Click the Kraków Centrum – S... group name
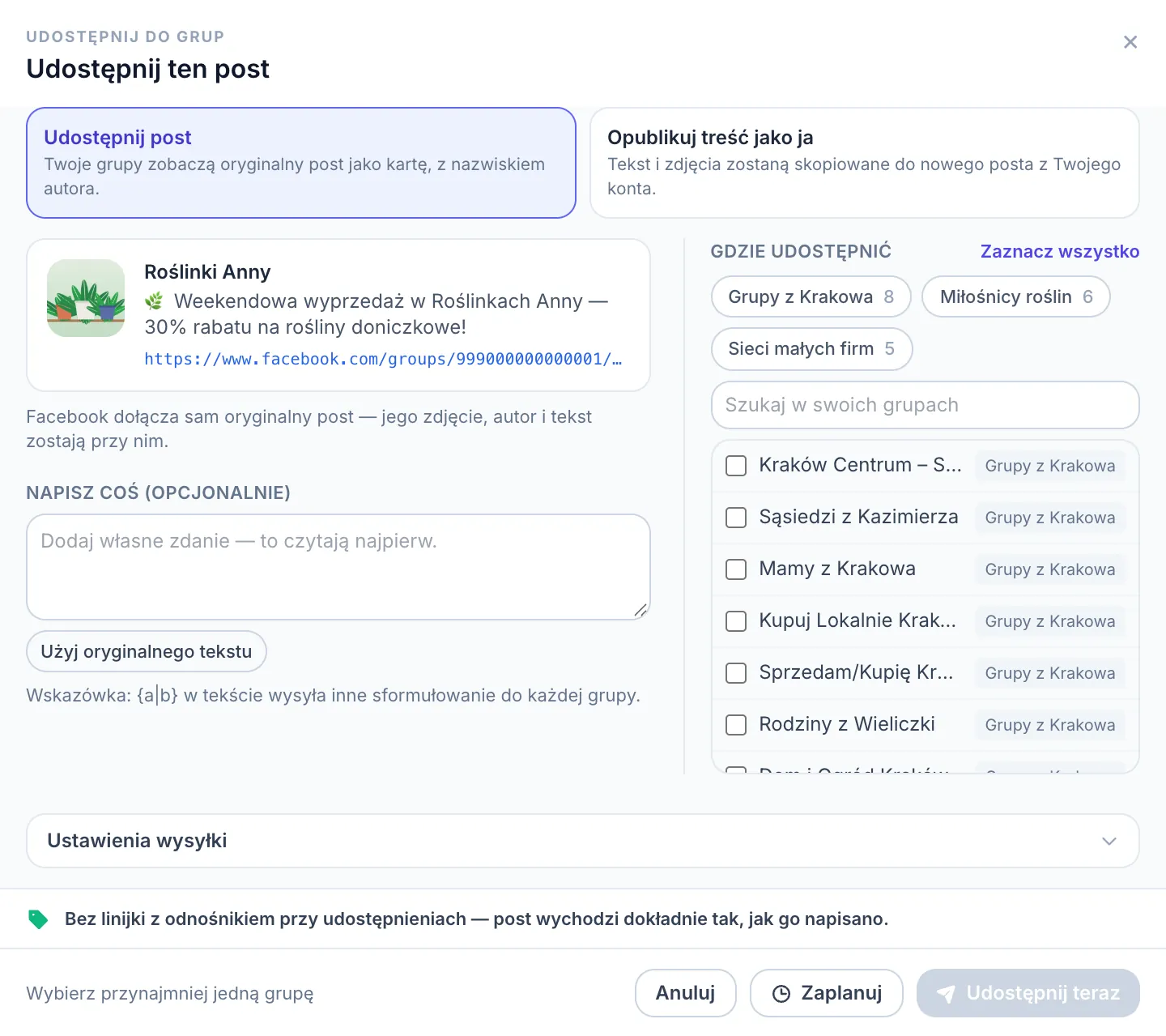The height and width of the screenshot is (1036, 1166). click(x=860, y=465)
